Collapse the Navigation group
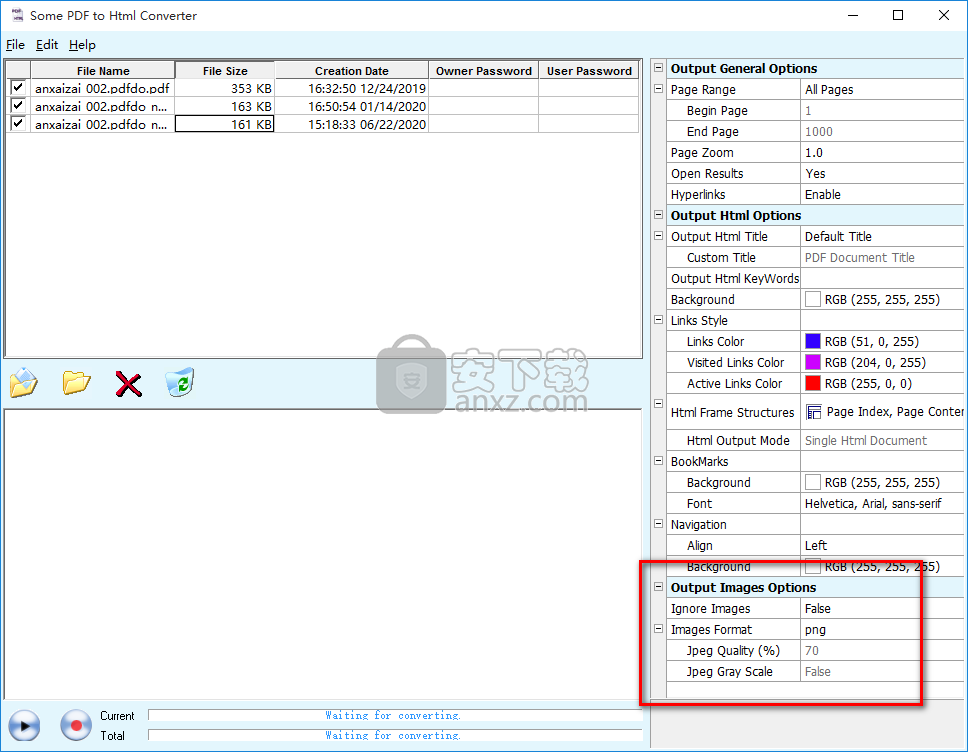This screenshot has width=968, height=752. 659,524
